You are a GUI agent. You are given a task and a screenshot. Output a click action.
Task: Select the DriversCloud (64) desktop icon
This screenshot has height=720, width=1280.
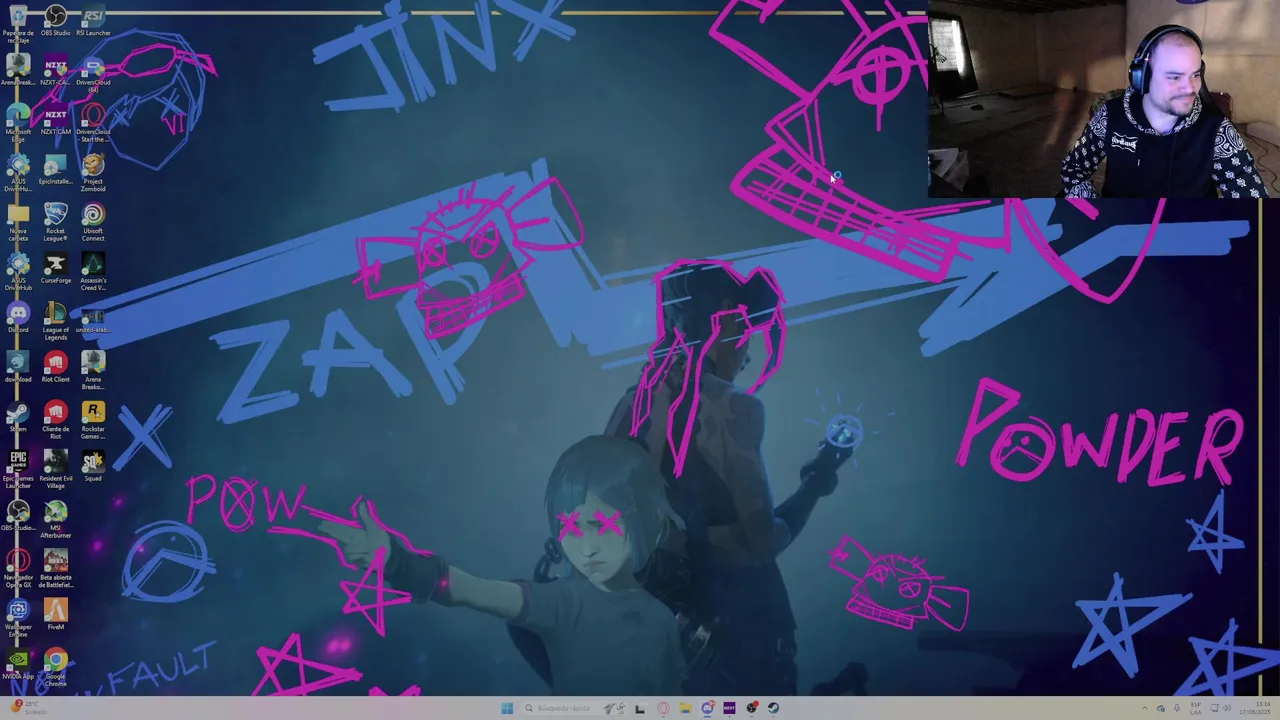[x=93, y=75]
